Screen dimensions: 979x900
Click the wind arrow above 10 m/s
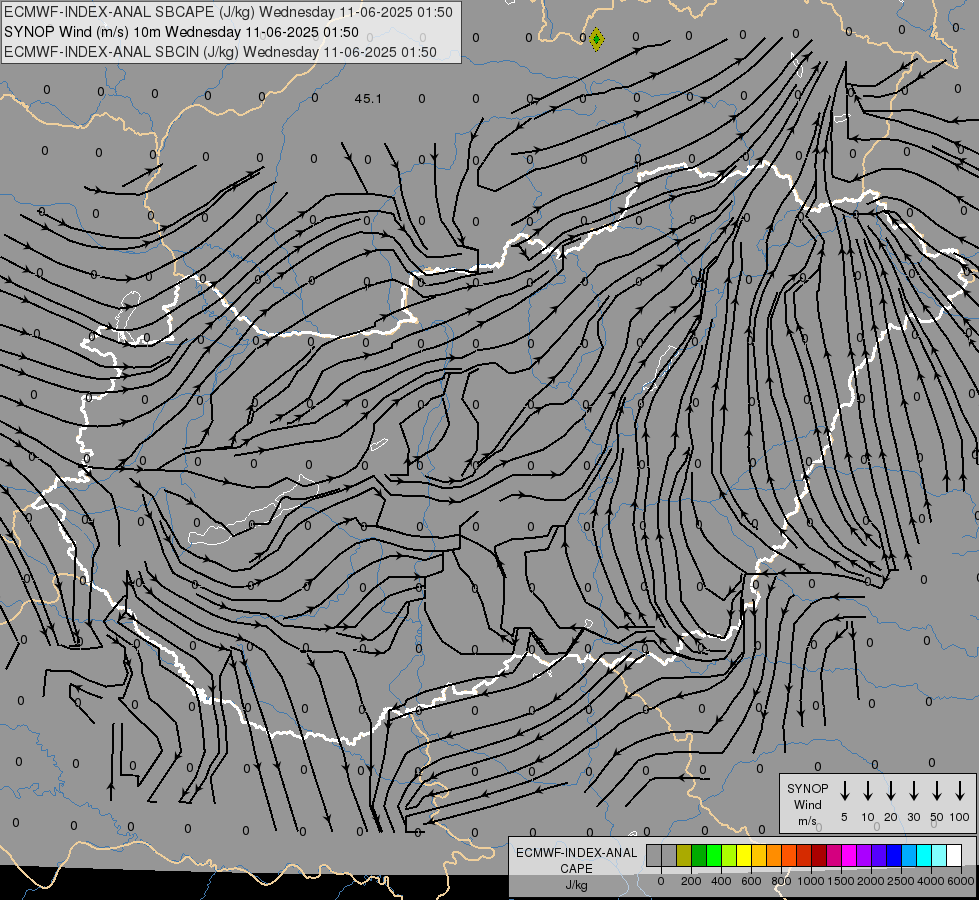pos(868,791)
